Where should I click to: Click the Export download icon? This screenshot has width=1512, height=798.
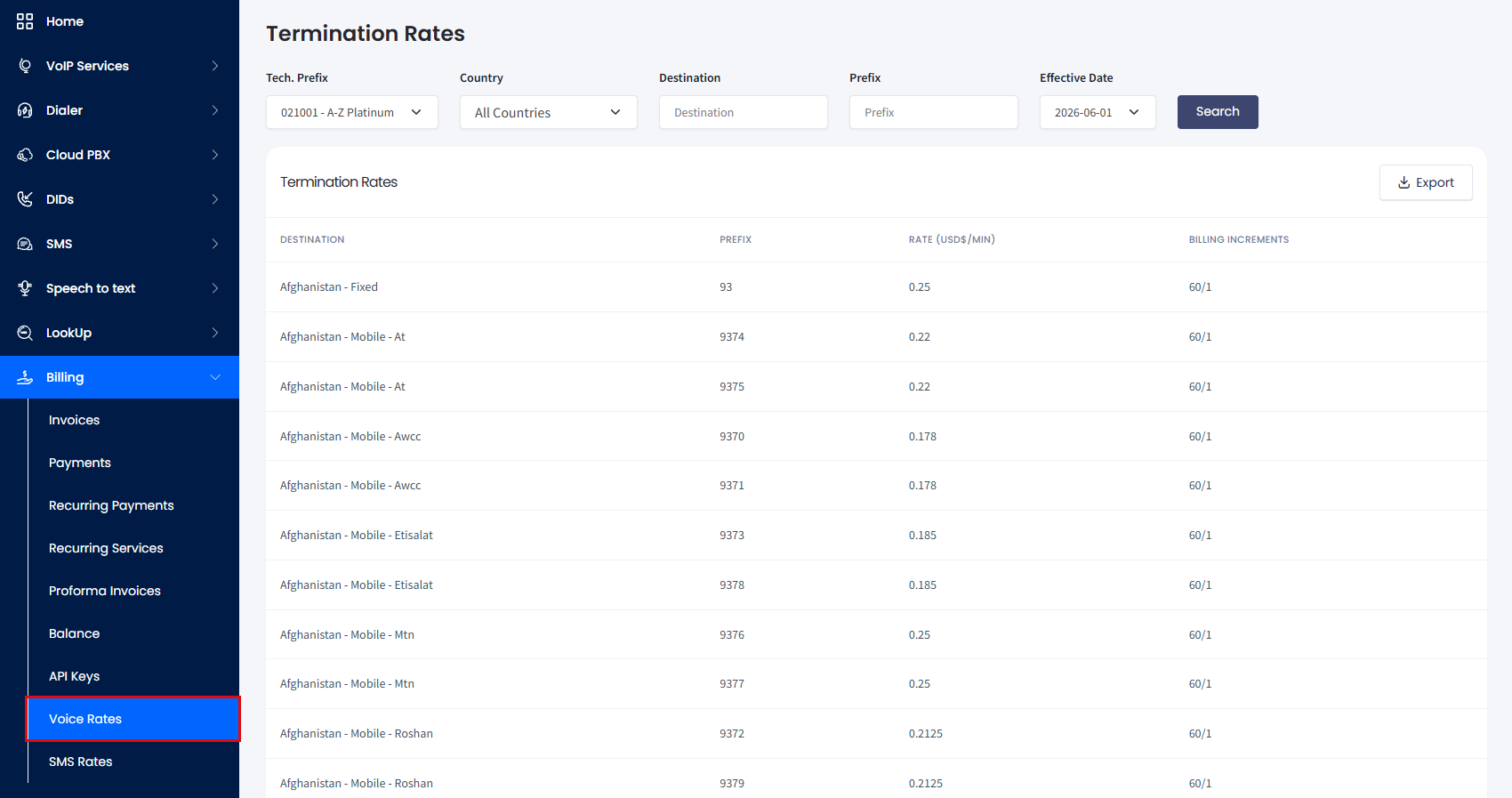pyautogui.click(x=1404, y=182)
